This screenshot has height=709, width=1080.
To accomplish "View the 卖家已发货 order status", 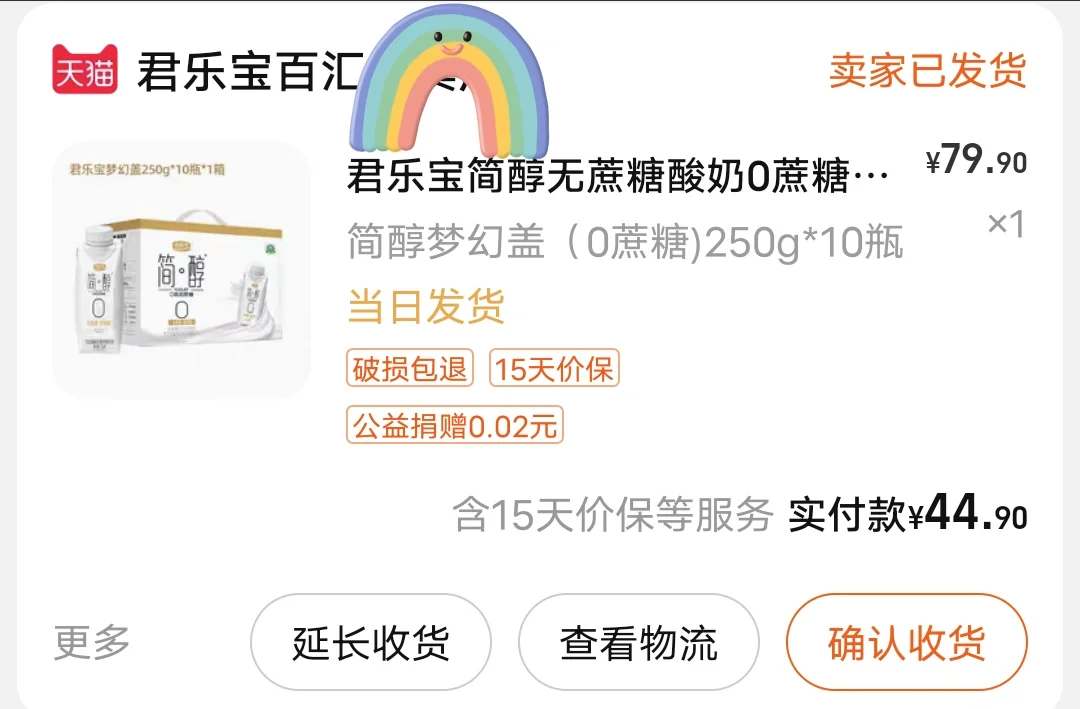I will 927,70.
